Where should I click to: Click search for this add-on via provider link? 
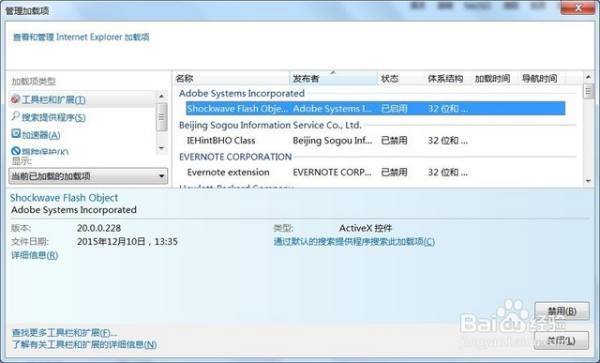click(354, 241)
